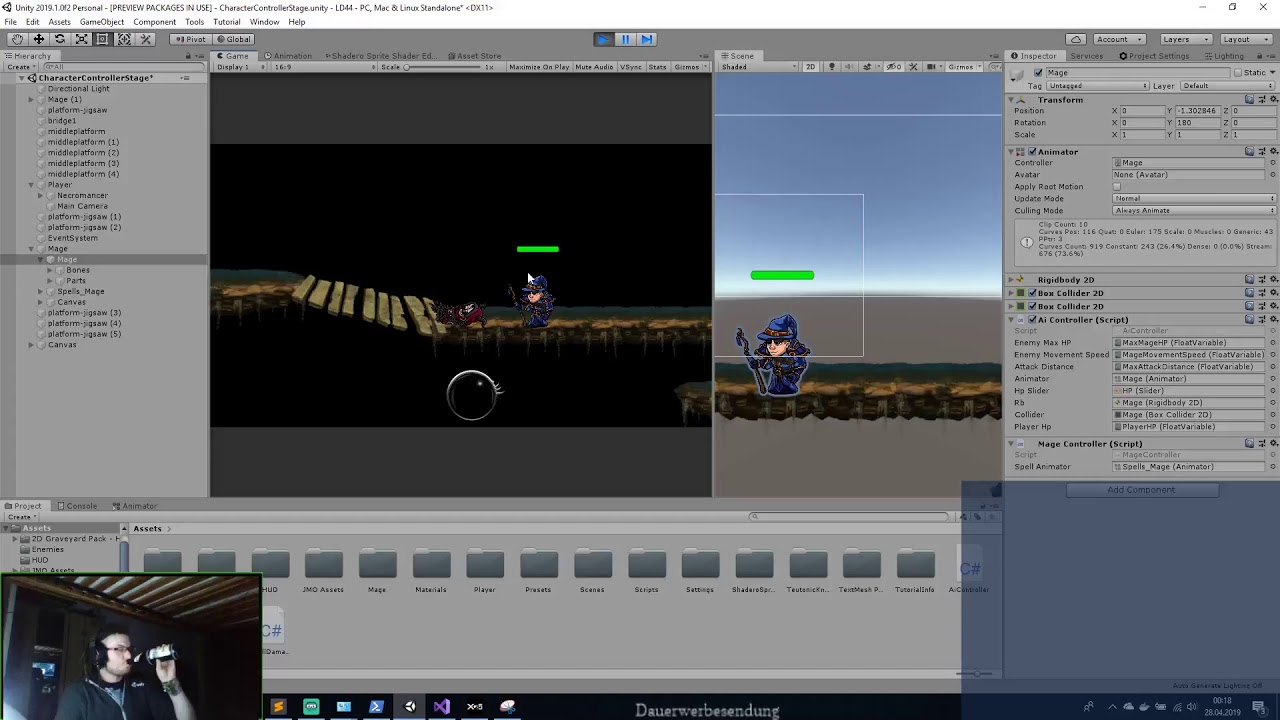
Task: Disable the Ai Controller script checkbox
Action: pos(1032,320)
